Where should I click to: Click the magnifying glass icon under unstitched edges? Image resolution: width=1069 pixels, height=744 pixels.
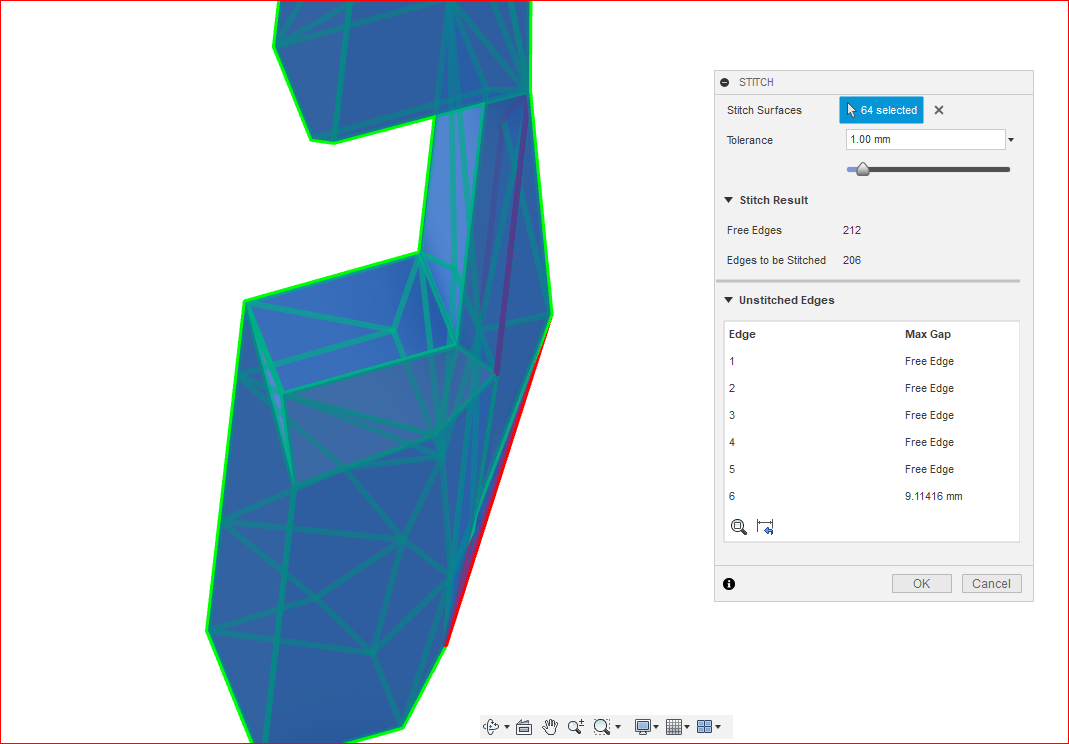click(x=739, y=526)
